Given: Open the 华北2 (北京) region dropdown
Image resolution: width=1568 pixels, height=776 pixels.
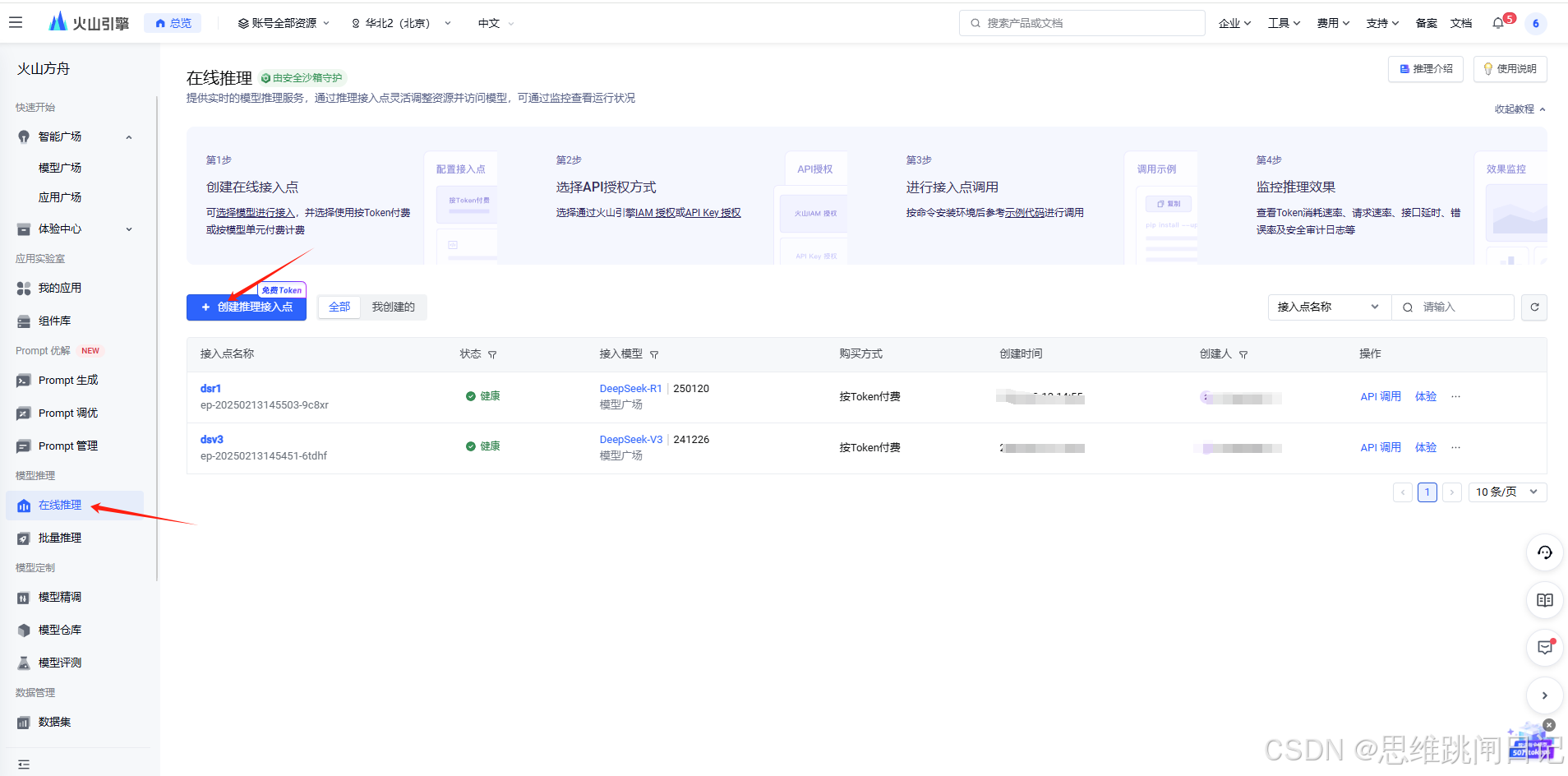Looking at the screenshot, I should pos(401,23).
